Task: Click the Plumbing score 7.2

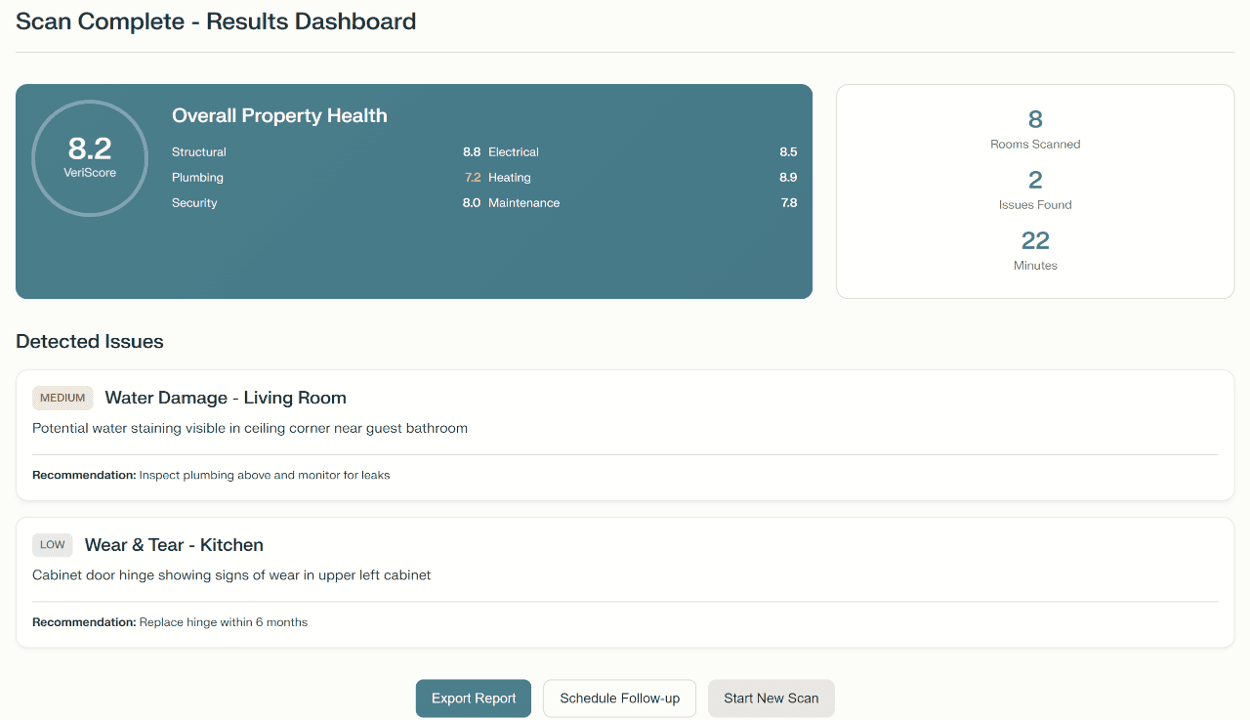Action: (473, 177)
